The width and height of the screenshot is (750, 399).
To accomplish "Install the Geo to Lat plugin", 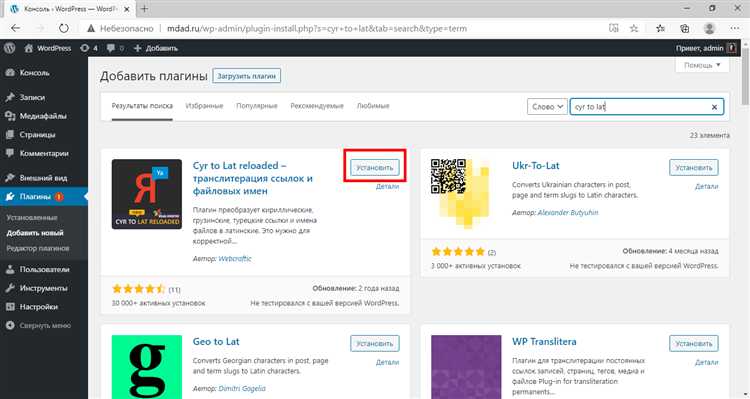I will [375, 344].
